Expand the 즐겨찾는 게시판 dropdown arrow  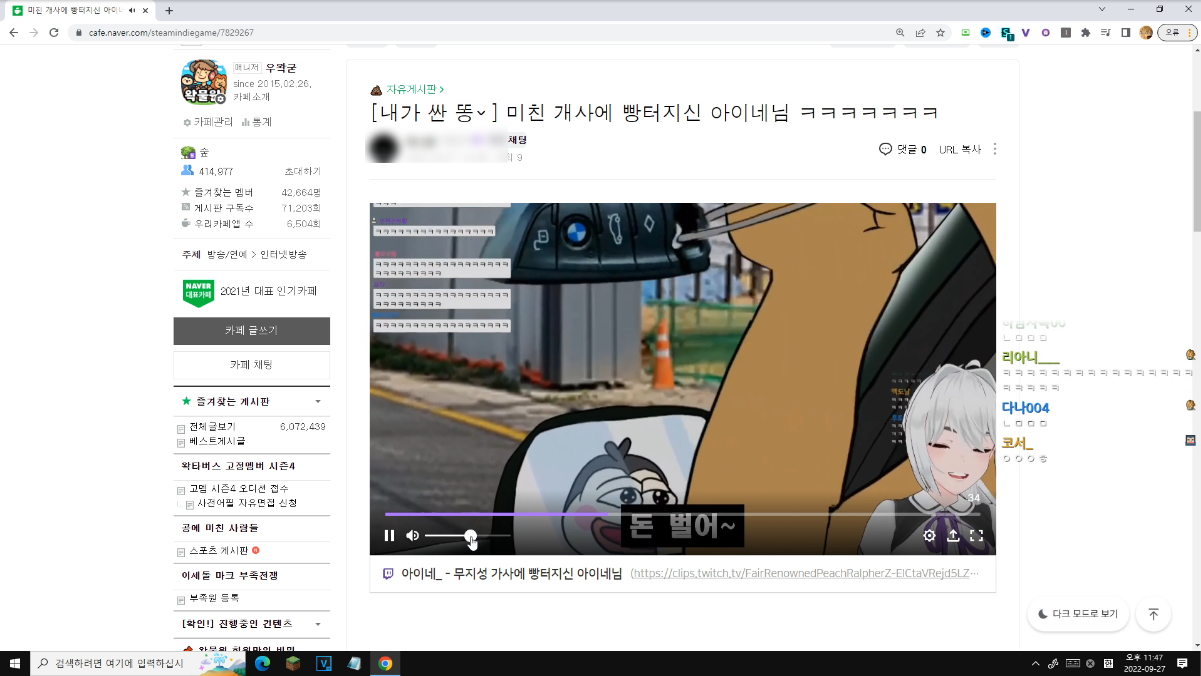click(318, 401)
